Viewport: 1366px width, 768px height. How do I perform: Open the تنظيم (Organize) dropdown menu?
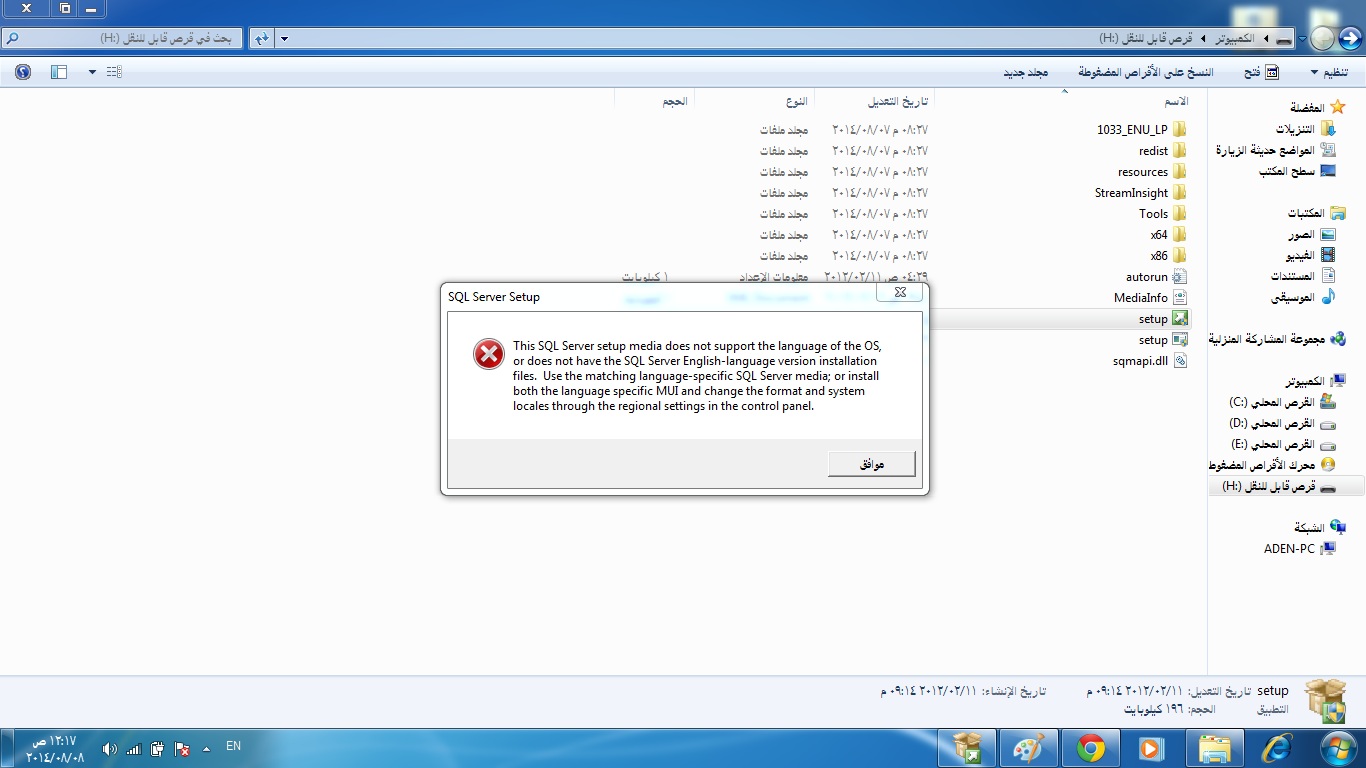point(1330,73)
